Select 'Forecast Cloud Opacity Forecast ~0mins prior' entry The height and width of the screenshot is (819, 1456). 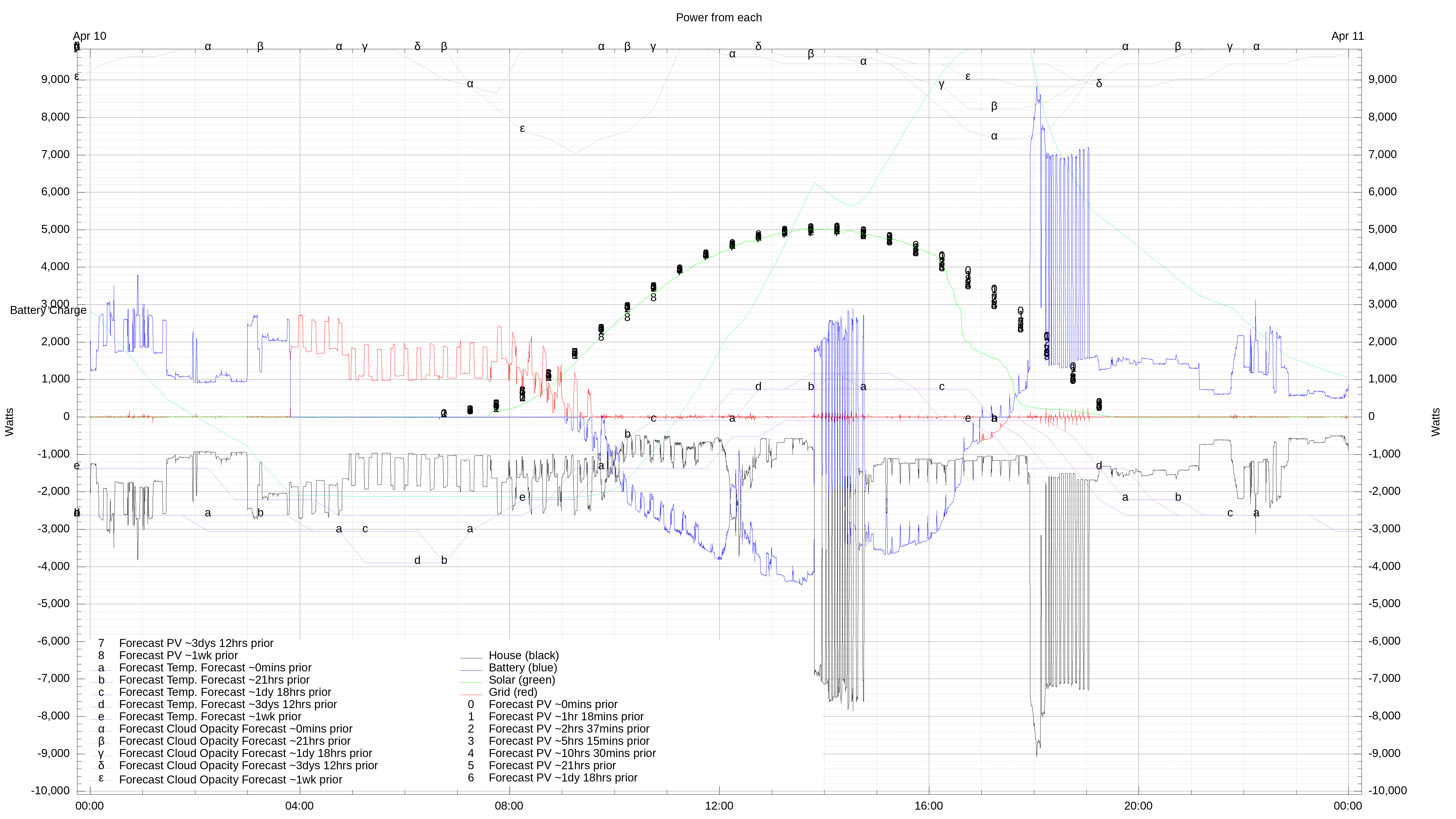tap(236, 729)
